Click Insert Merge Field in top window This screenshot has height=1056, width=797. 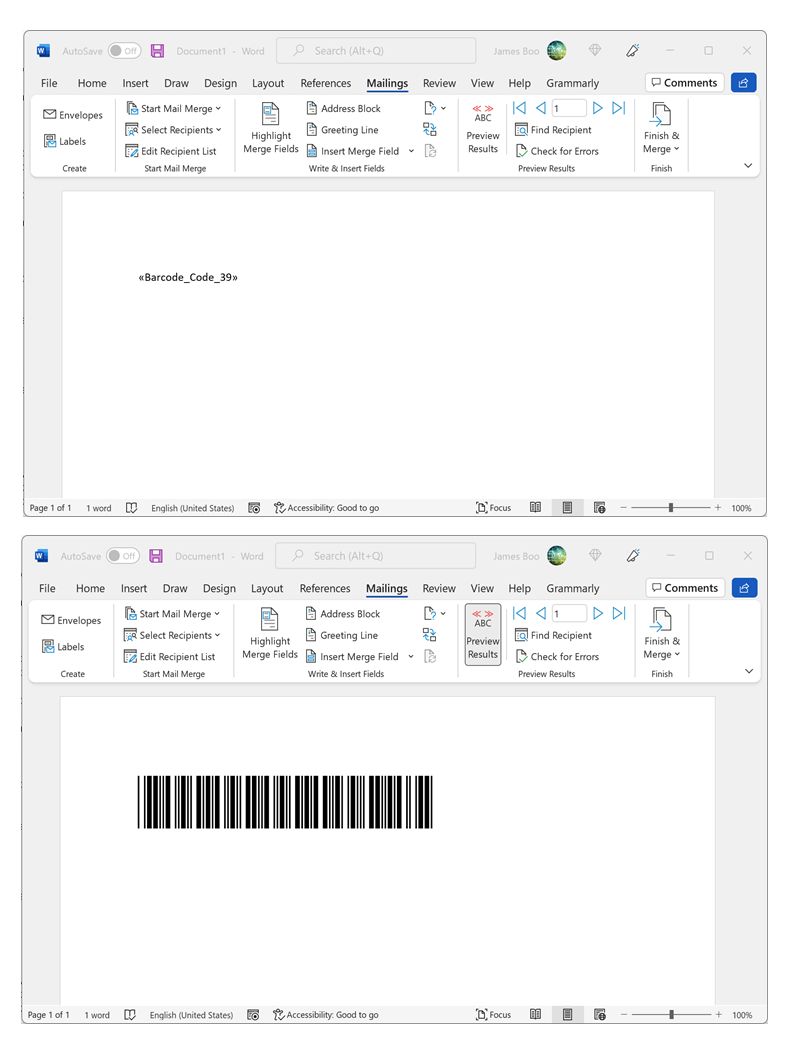coord(353,151)
